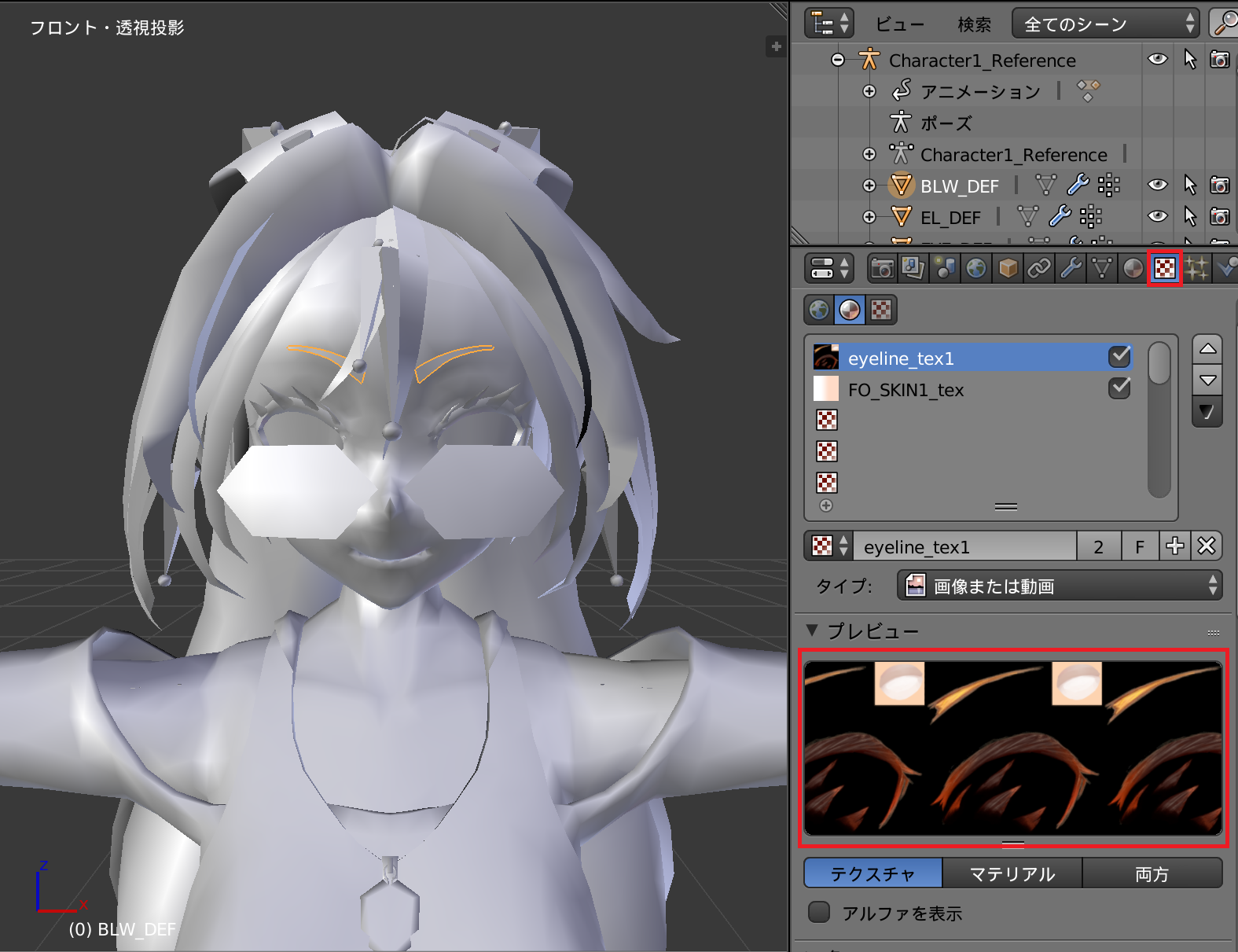
Task: Click the EL_DEF mesh object icon
Action: pos(901,217)
